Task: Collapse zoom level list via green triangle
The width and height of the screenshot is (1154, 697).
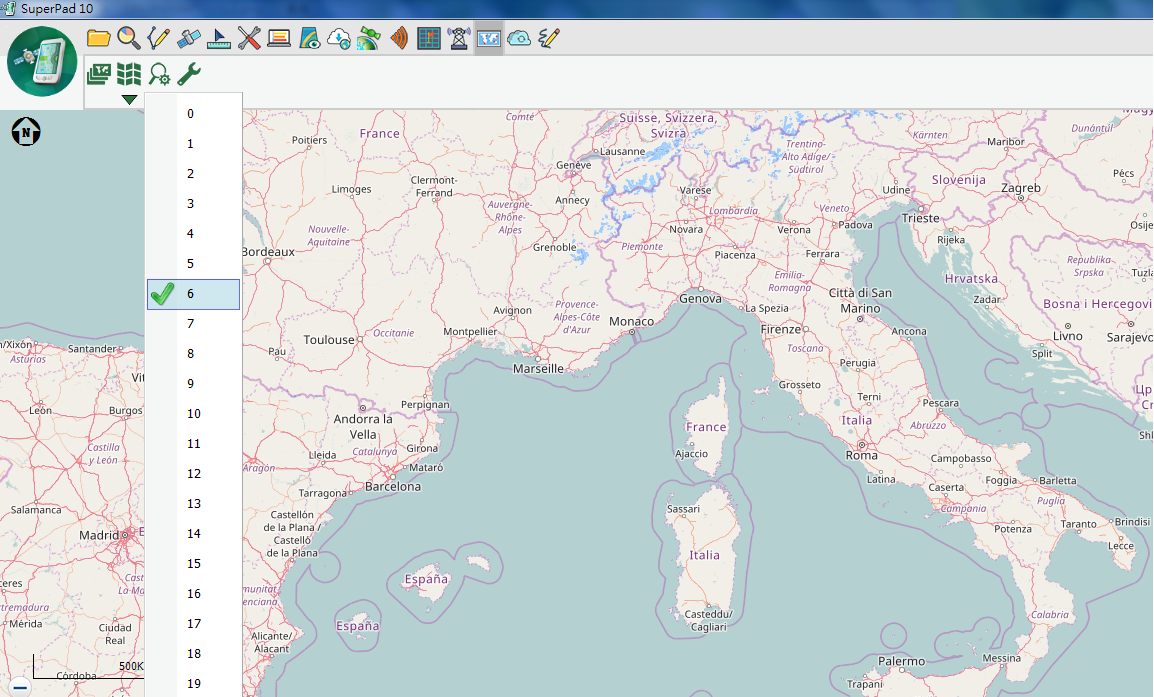Action: coord(130,99)
